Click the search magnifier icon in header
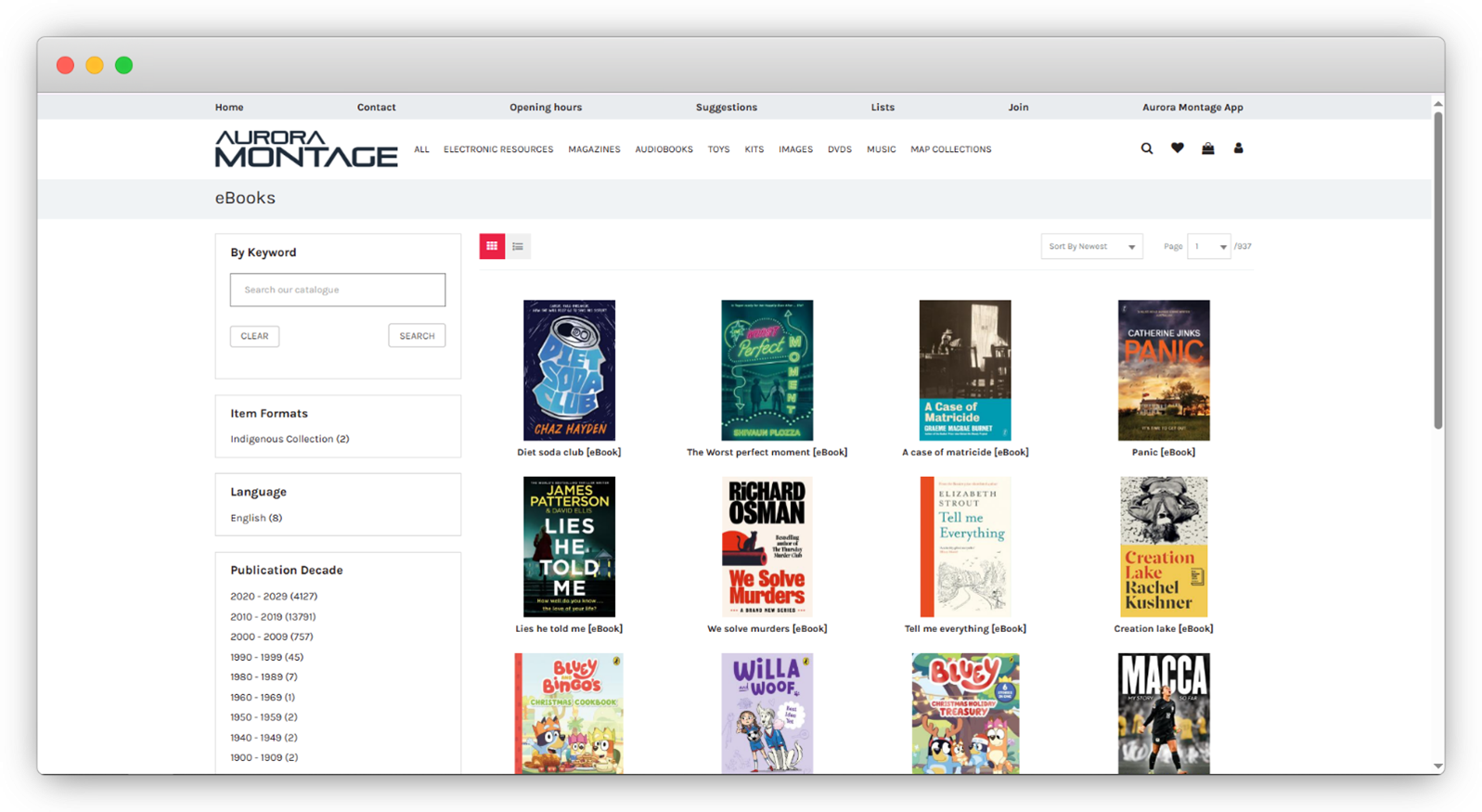The image size is (1482, 812). [1147, 148]
